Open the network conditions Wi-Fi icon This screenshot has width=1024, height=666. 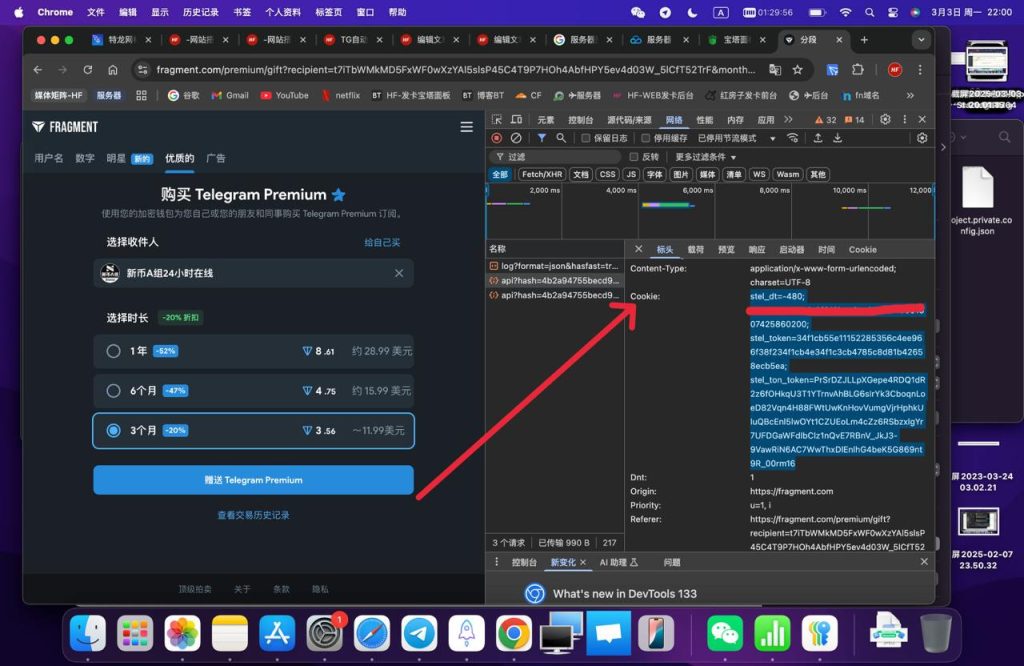[x=793, y=138]
